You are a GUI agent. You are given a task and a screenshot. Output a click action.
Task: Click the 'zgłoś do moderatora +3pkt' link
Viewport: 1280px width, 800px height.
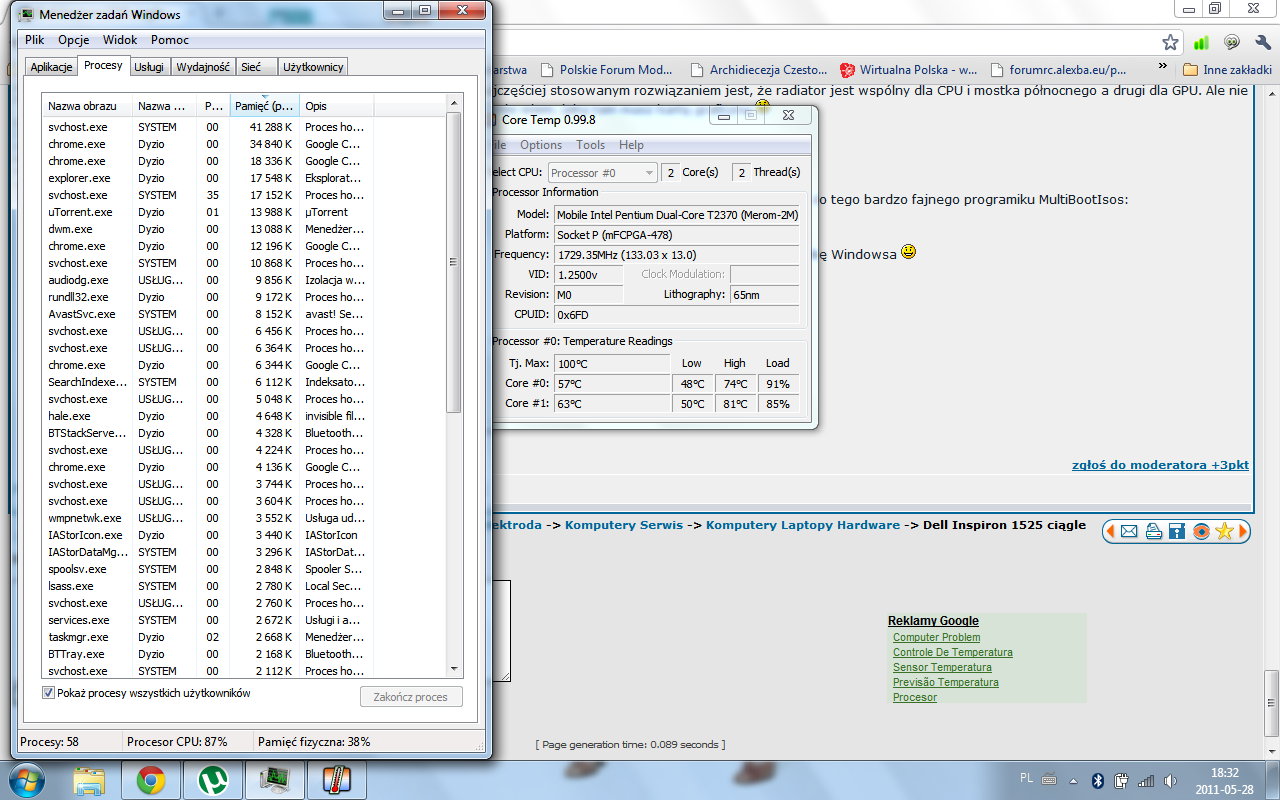1160,465
